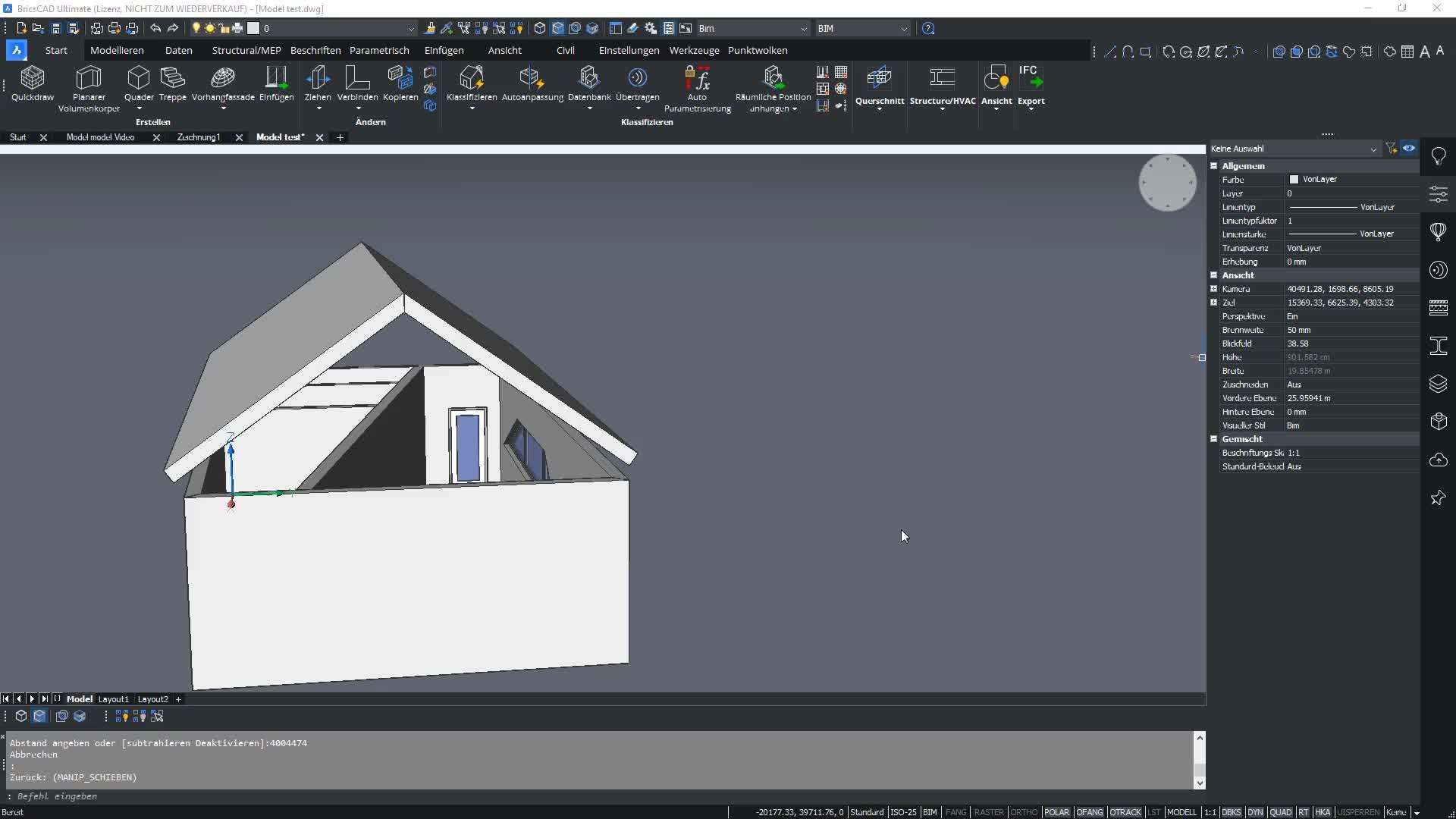Open the Modellieren ribbon tab
The width and height of the screenshot is (1456, 819).
pos(117,50)
